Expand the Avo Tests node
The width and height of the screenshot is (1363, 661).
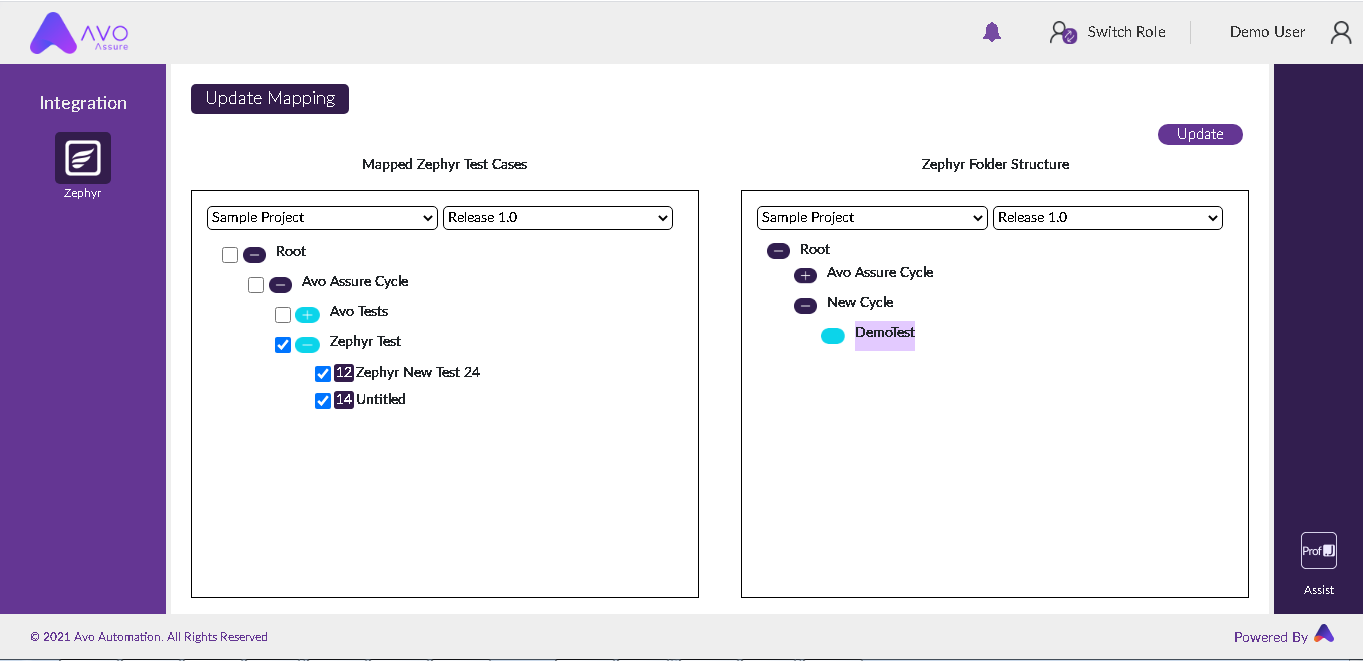click(307, 315)
